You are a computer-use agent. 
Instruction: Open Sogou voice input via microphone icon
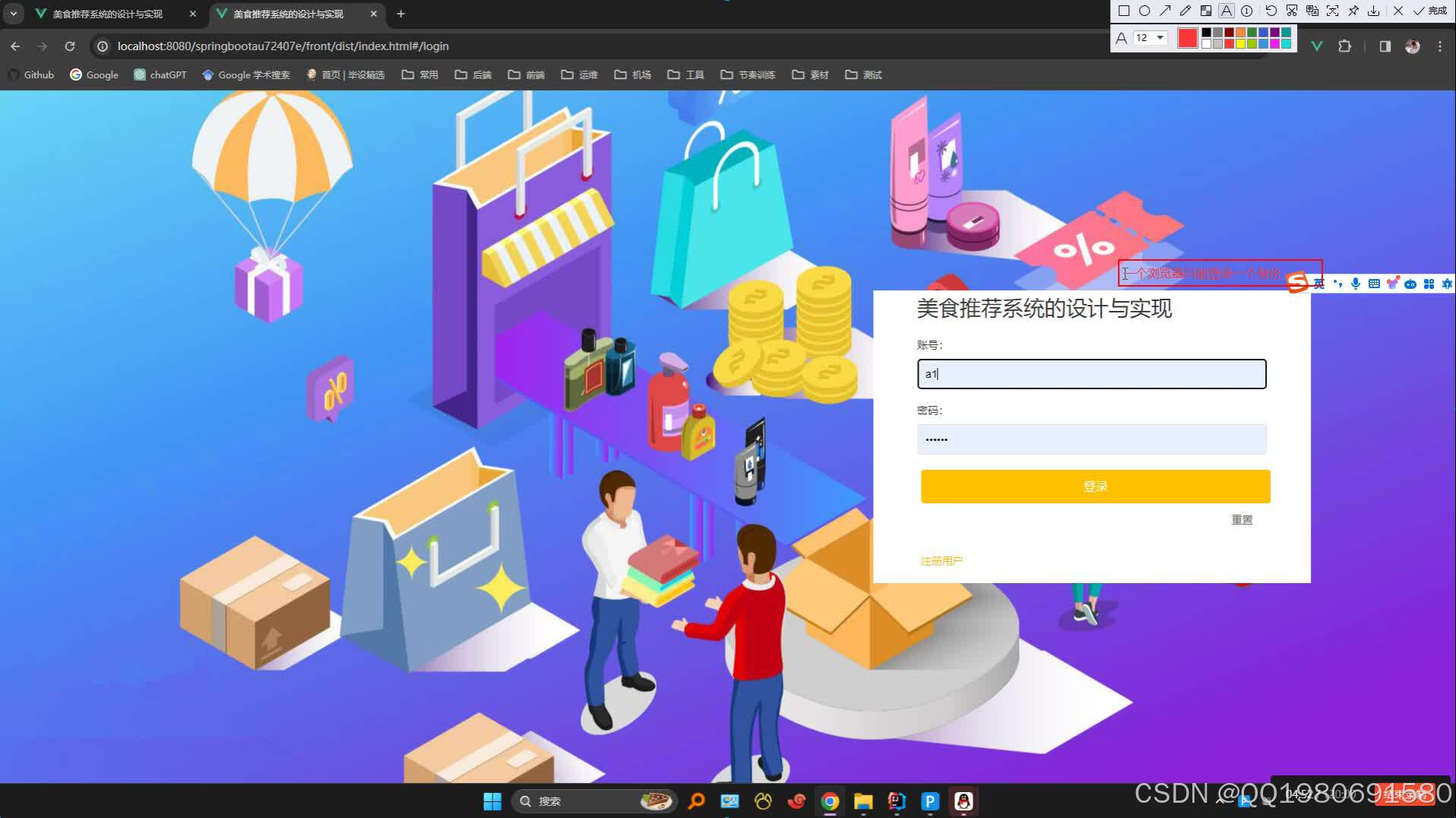click(1356, 284)
